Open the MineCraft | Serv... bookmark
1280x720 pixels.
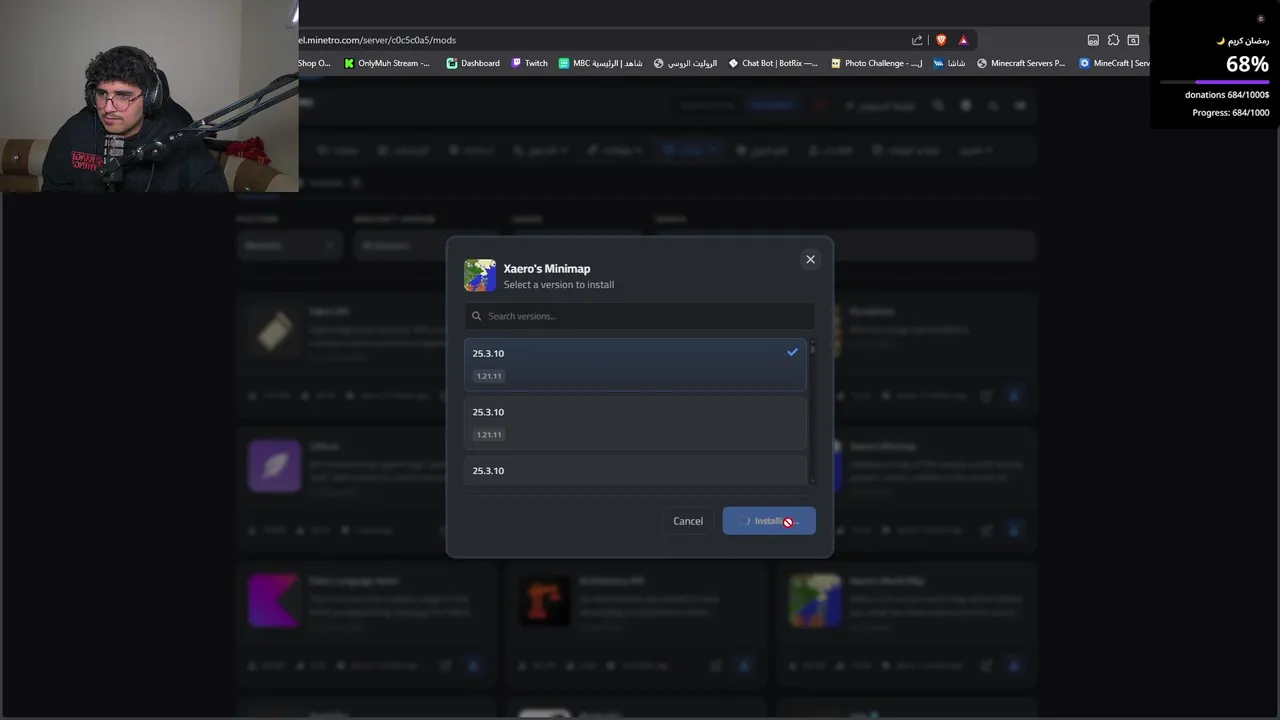[x=1113, y=63]
